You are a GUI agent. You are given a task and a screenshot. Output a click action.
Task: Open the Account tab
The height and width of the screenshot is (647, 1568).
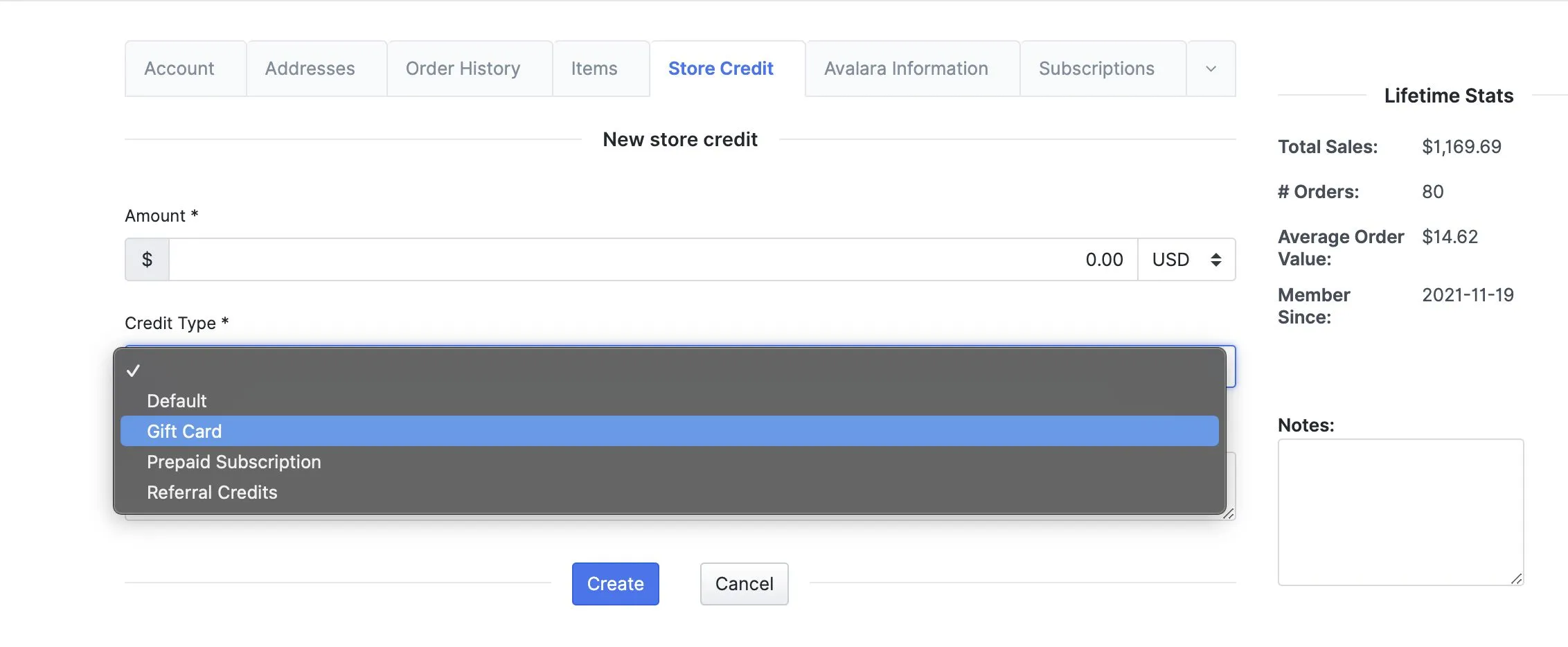[x=186, y=69]
